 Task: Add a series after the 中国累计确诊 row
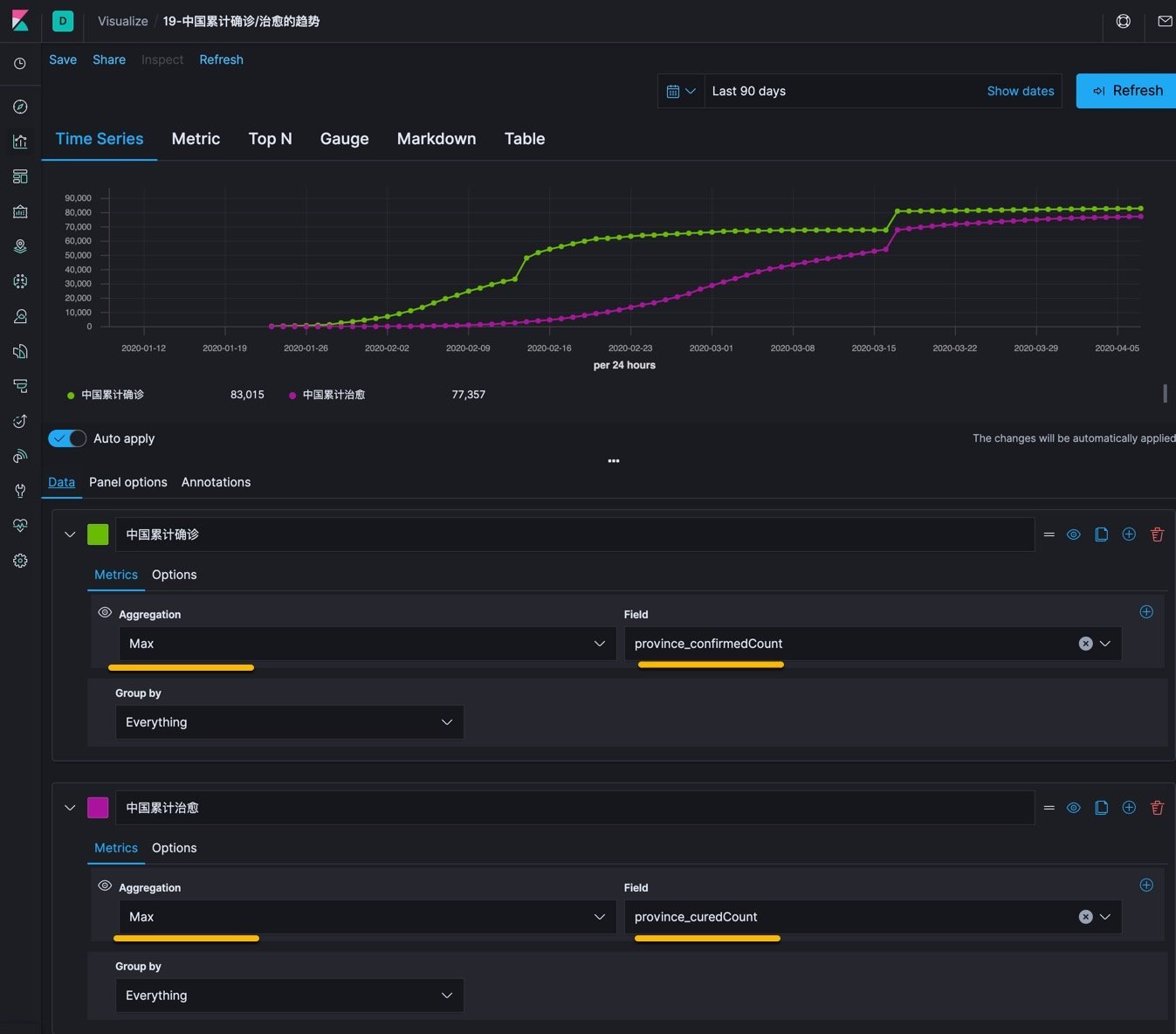[1129, 534]
